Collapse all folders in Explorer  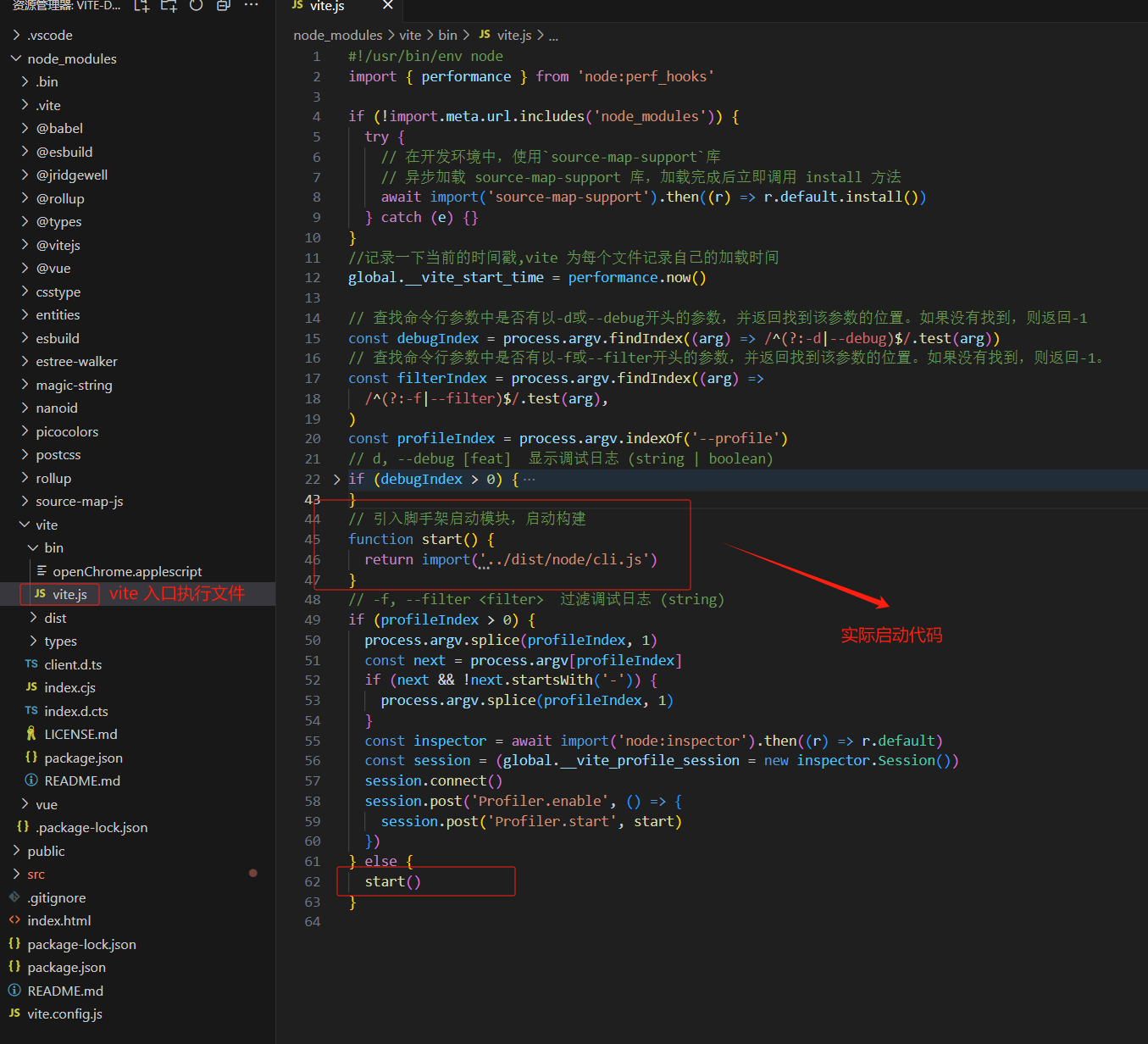coord(224,5)
